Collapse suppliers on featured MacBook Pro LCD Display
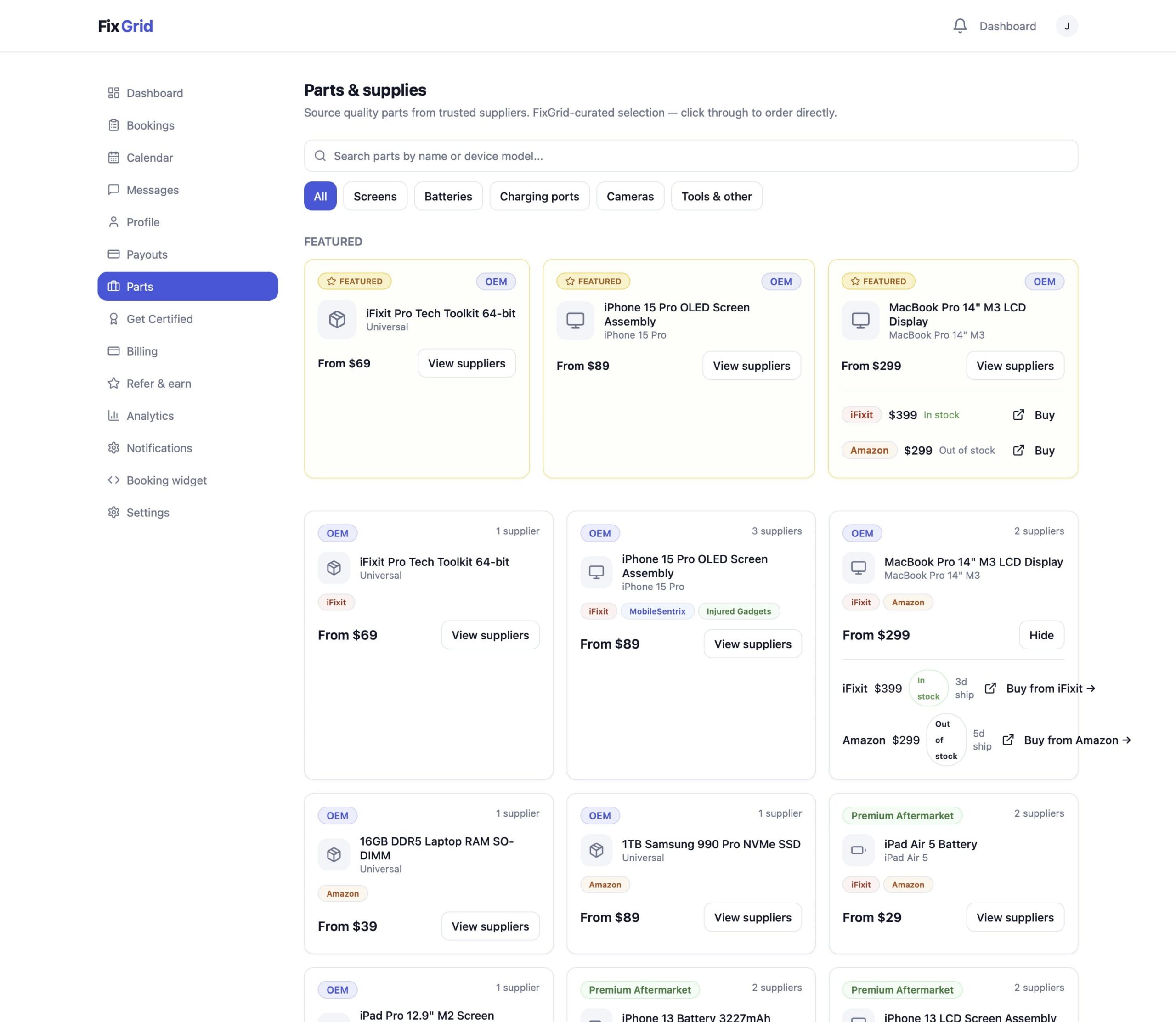Image resolution: width=1176 pixels, height=1022 pixels. point(1015,366)
